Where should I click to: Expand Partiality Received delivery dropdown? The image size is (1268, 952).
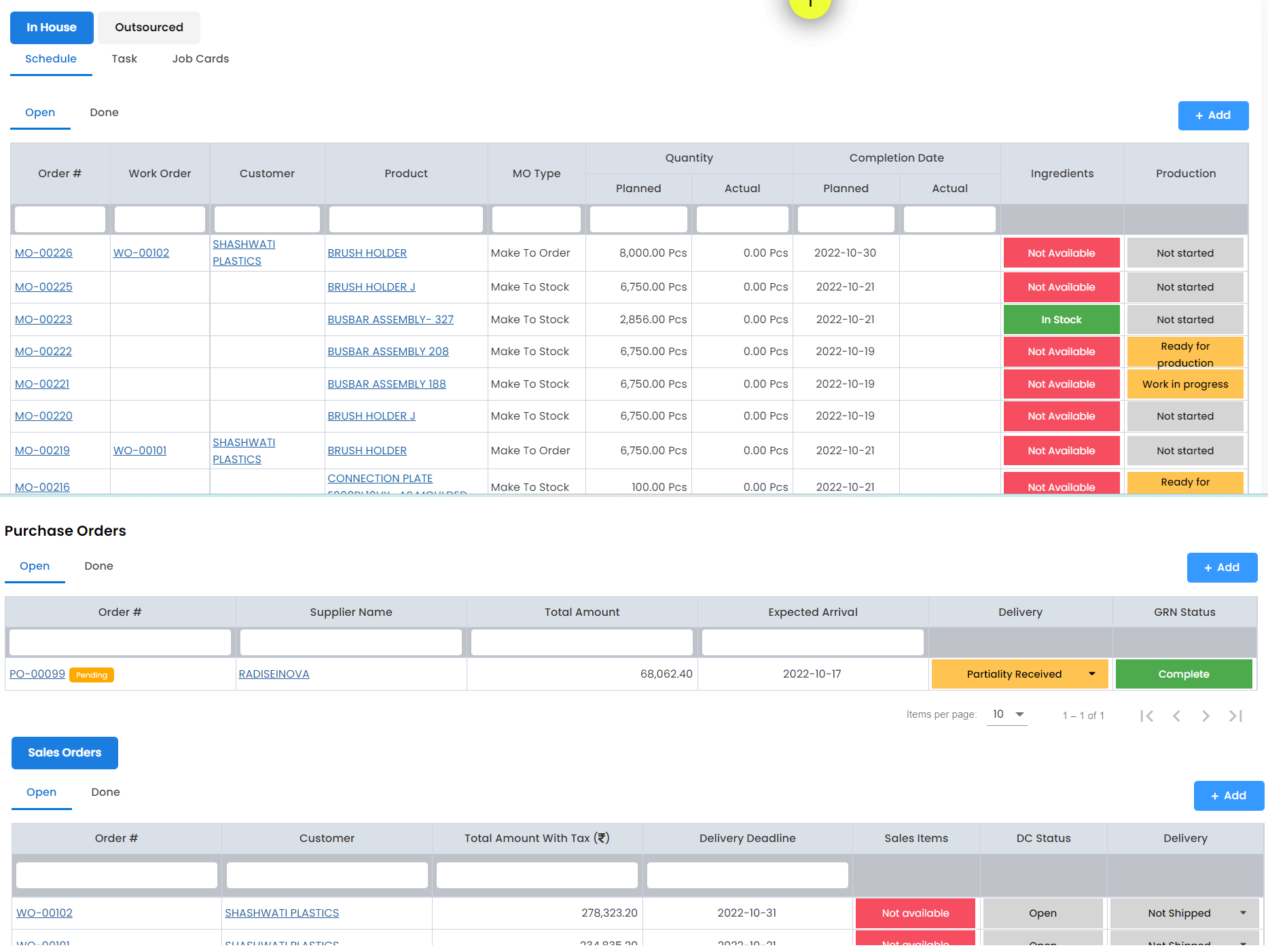[1091, 674]
